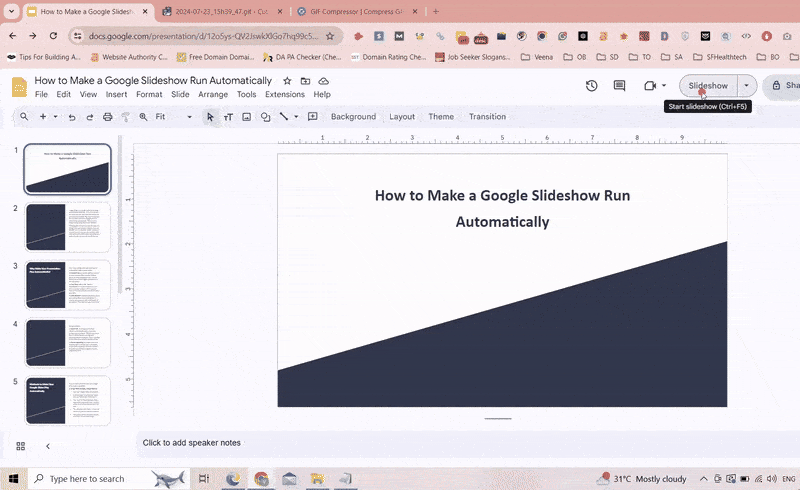Click the Transition button

click(487, 117)
